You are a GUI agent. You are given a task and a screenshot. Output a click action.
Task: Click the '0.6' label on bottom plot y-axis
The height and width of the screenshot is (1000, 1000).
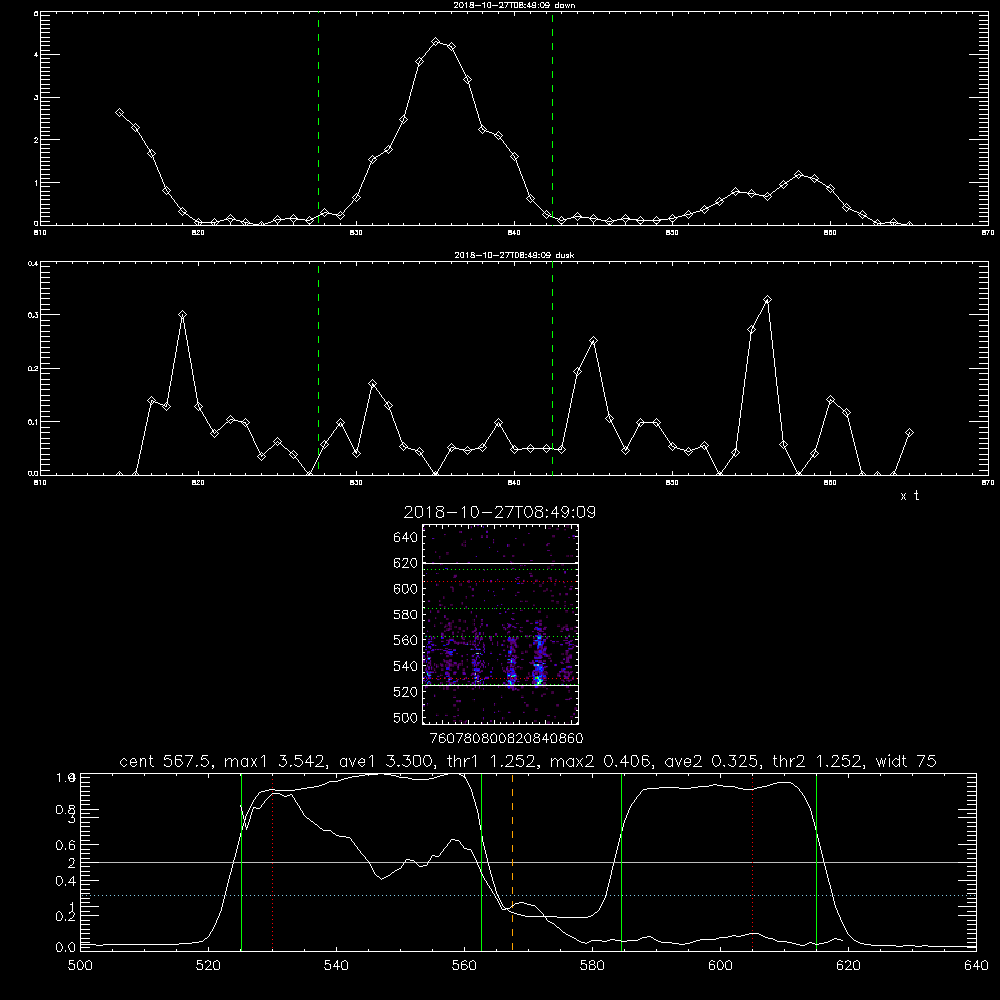[x=66, y=845]
